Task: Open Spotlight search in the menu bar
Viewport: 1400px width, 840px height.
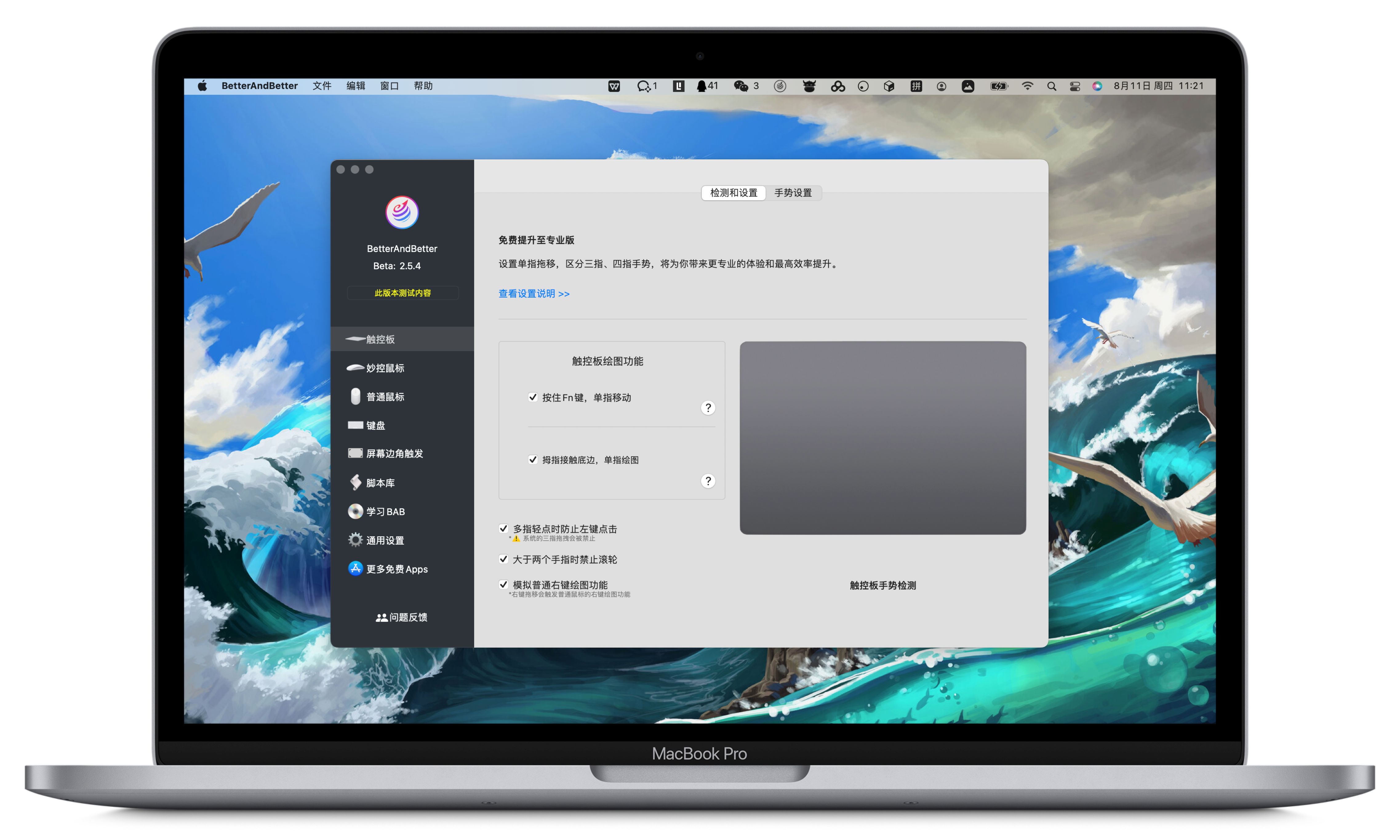Action: [1051, 86]
